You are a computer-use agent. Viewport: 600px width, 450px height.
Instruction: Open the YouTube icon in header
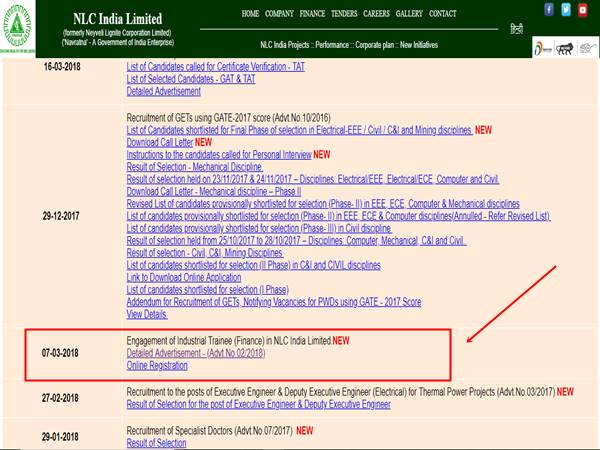[x=582, y=10]
